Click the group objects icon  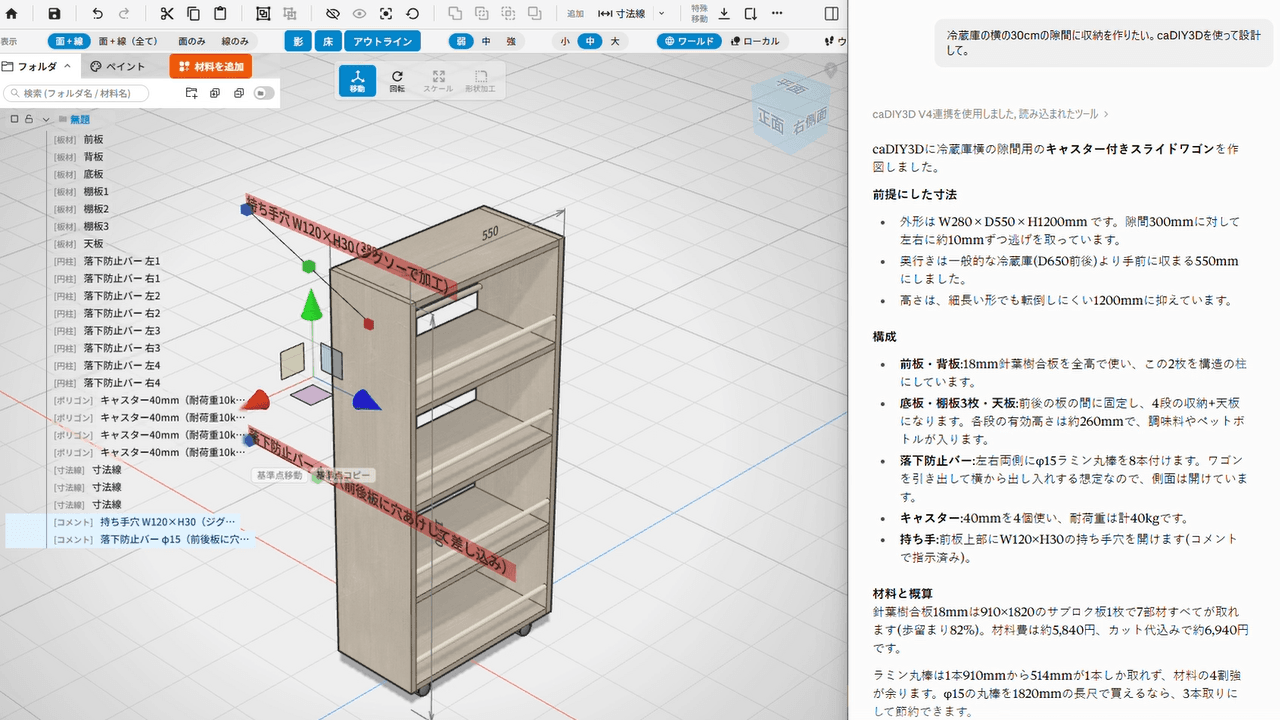262,14
